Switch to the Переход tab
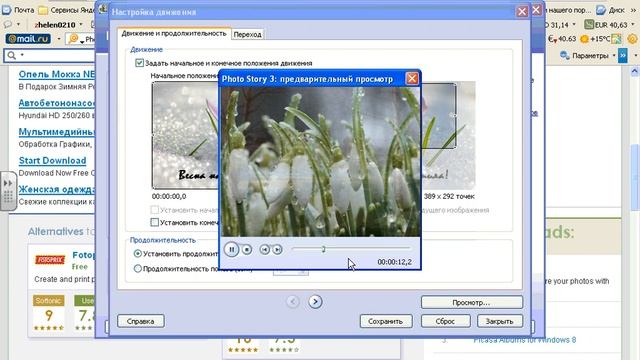This screenshot has width=640, height=360. click(247, 35)
